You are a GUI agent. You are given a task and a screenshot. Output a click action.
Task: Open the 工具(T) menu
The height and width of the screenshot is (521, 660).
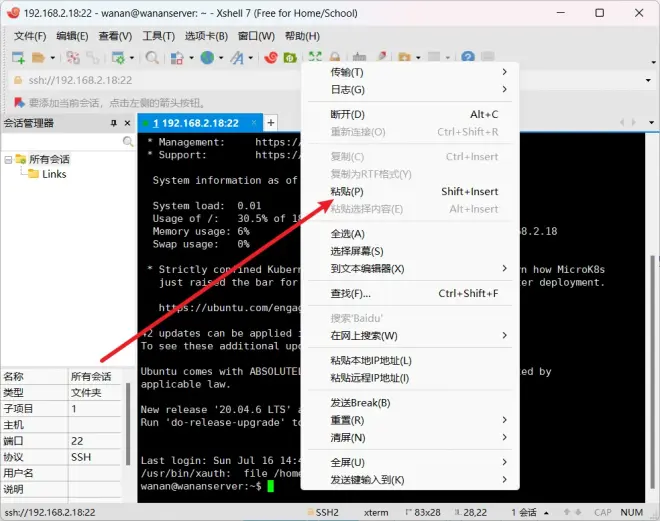(x=158, y=36)
